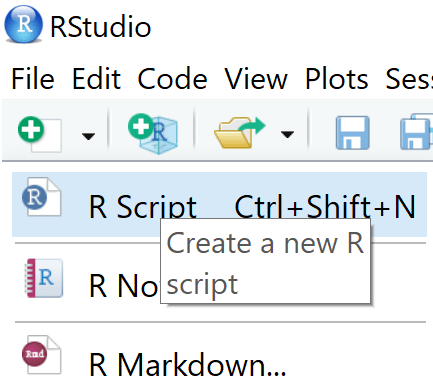Open an existing file via folder icon
433x388 pixels.
(x=240, y=132)
